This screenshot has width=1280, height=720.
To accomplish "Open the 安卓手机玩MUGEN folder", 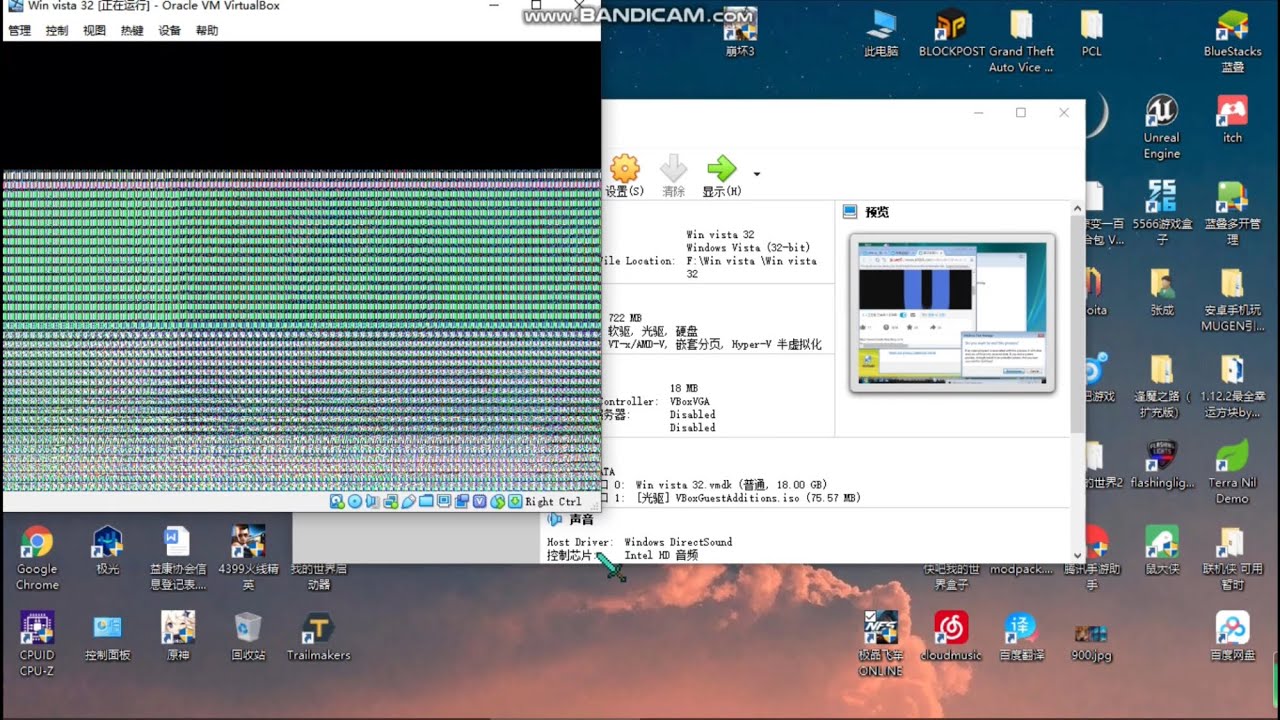I will pyautogui.click(x=1232, y=299).
